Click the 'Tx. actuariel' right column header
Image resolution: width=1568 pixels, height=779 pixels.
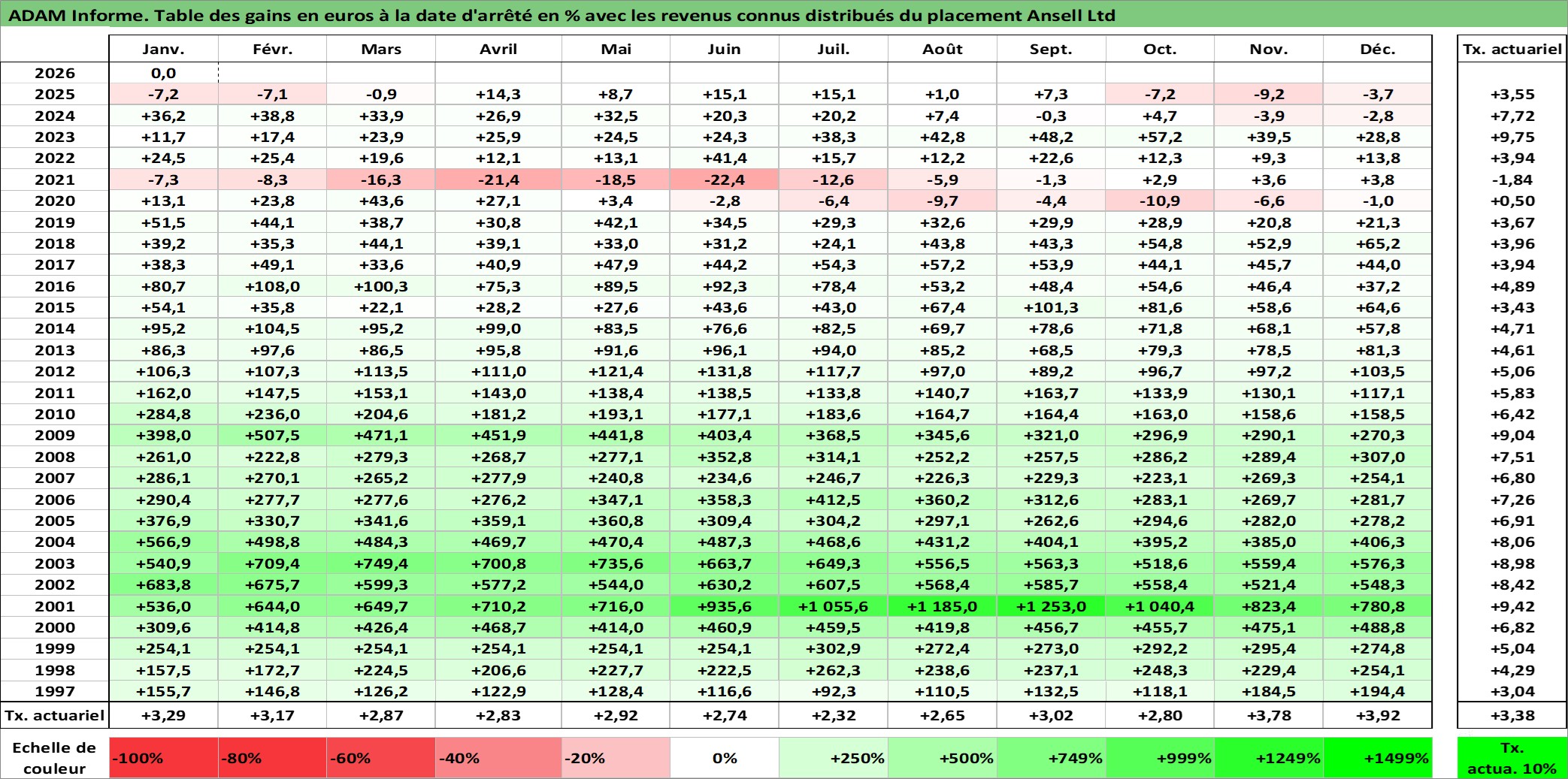1512,49
